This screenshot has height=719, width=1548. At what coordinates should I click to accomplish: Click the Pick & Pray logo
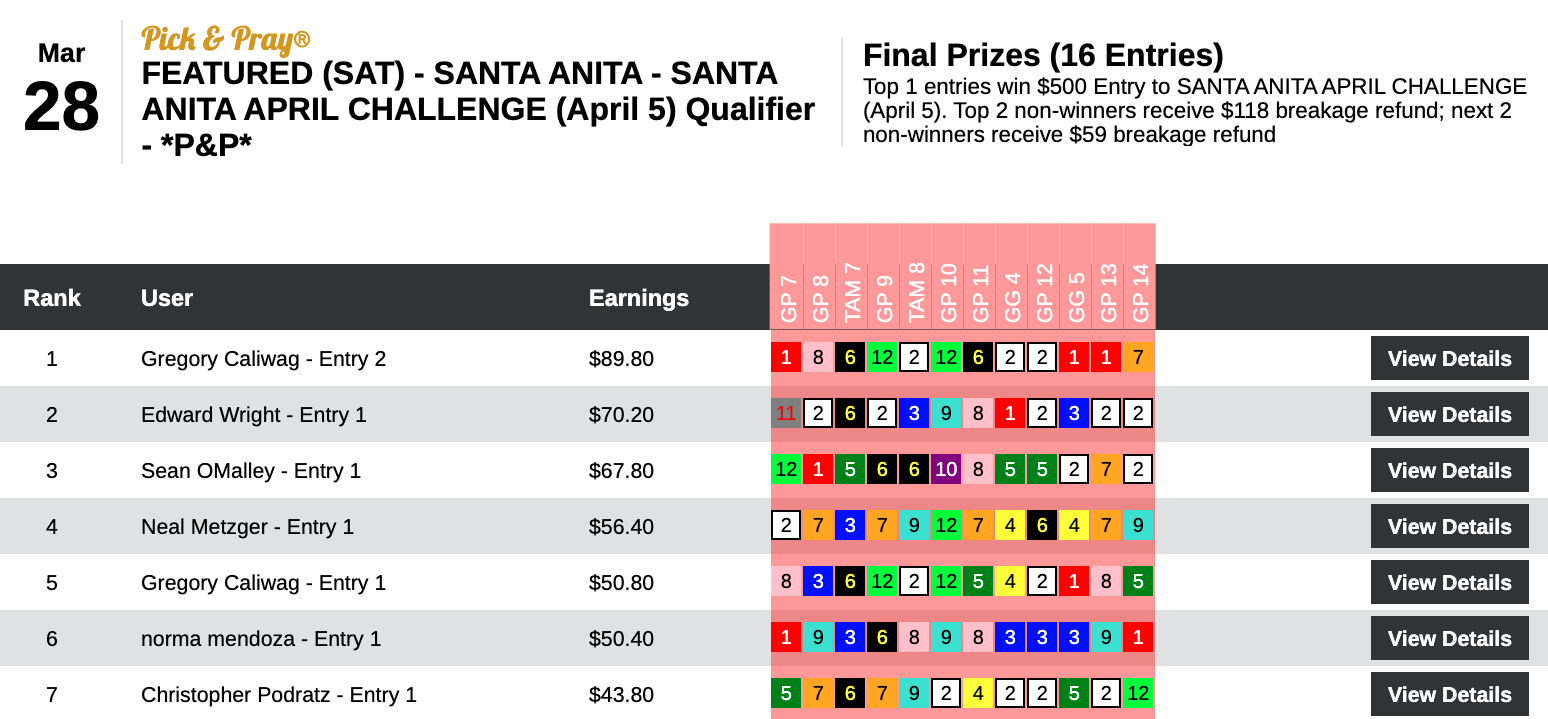coord(226,39)
